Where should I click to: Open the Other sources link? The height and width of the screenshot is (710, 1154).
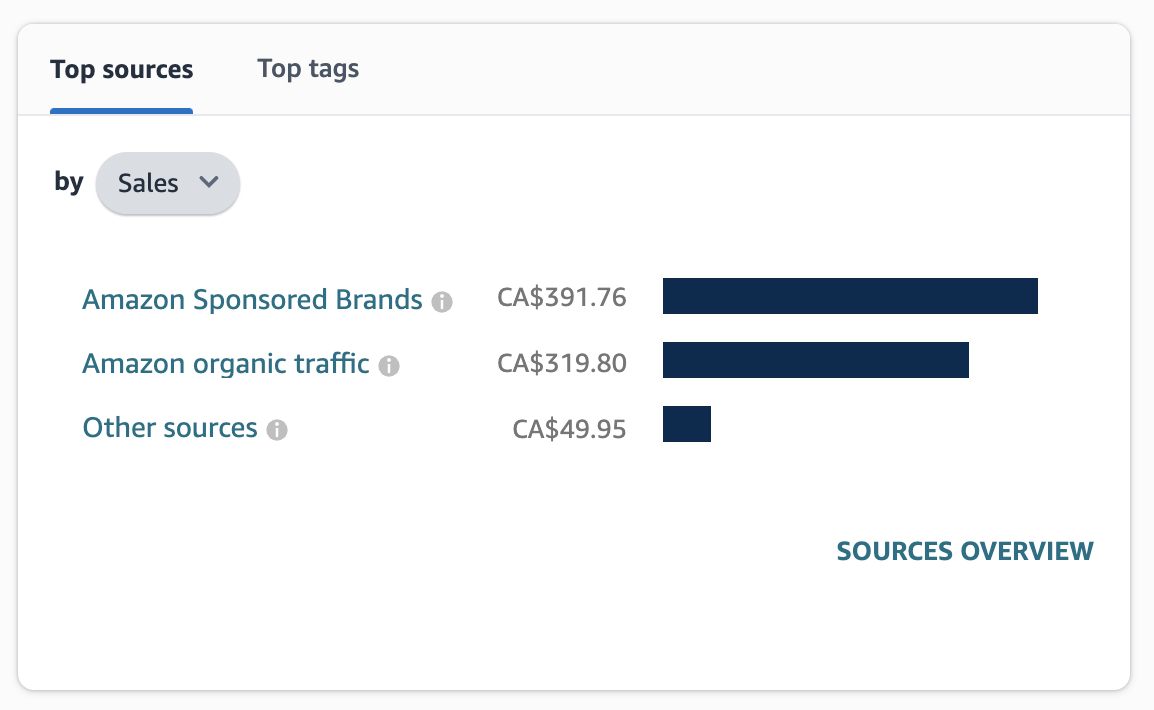(170, 428)
